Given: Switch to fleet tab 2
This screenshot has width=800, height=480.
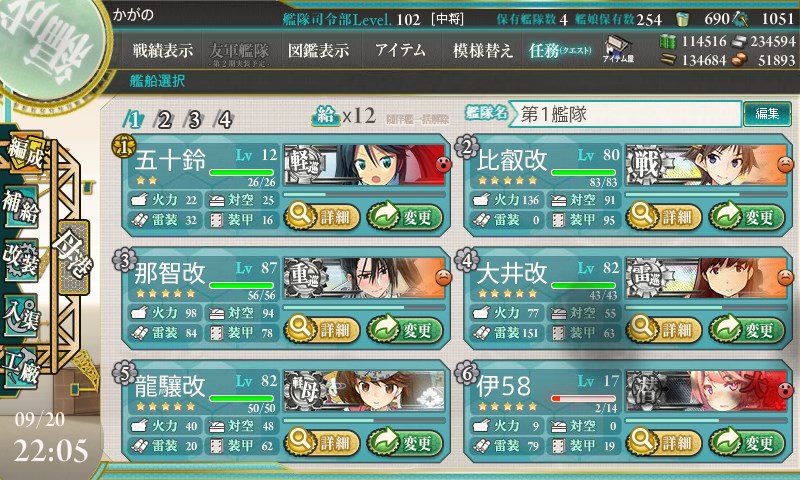Looking at the screenshot, I should pyautogui.click(x=164, y=120).
